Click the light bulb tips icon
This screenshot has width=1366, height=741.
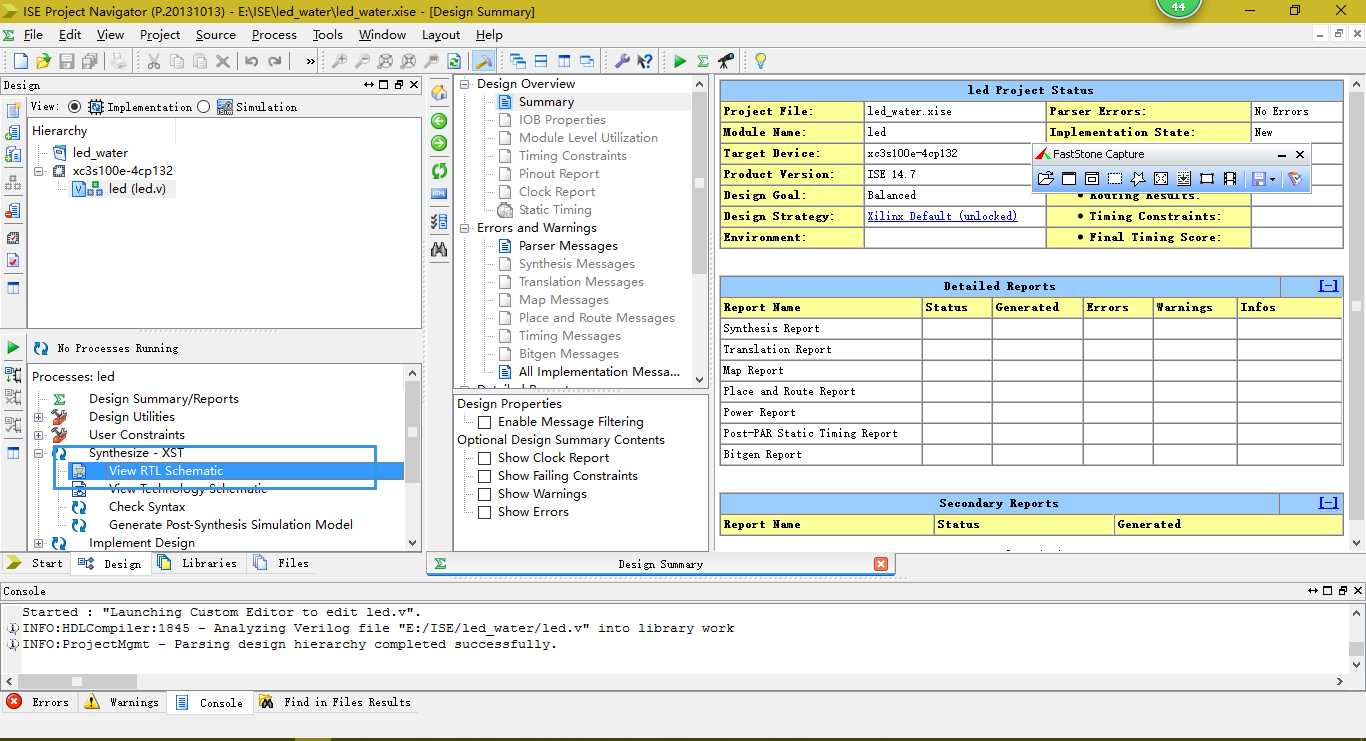pos(760,62)
